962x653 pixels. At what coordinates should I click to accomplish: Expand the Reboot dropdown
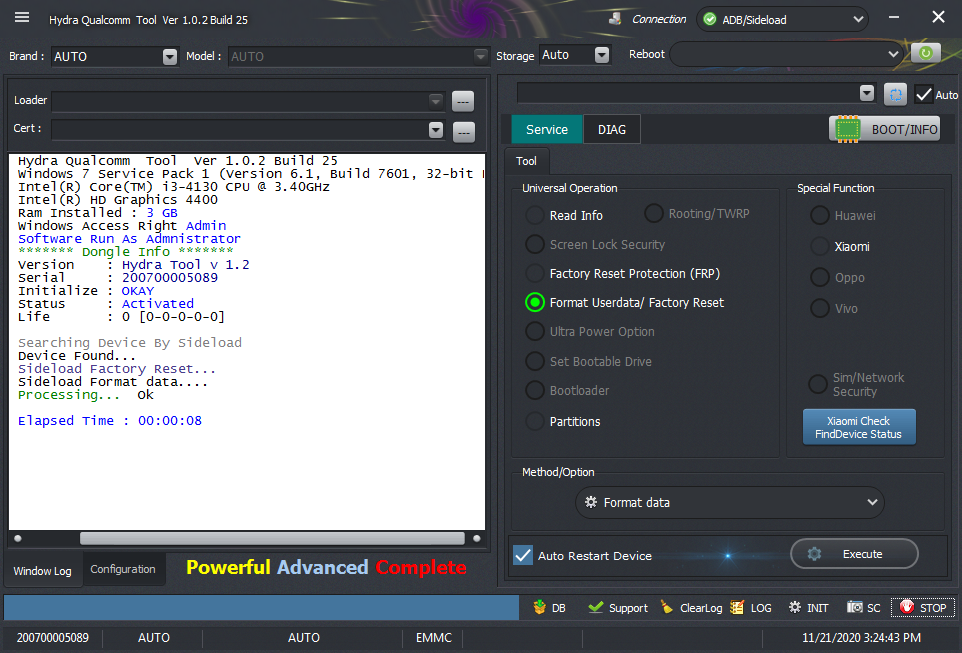893,54
